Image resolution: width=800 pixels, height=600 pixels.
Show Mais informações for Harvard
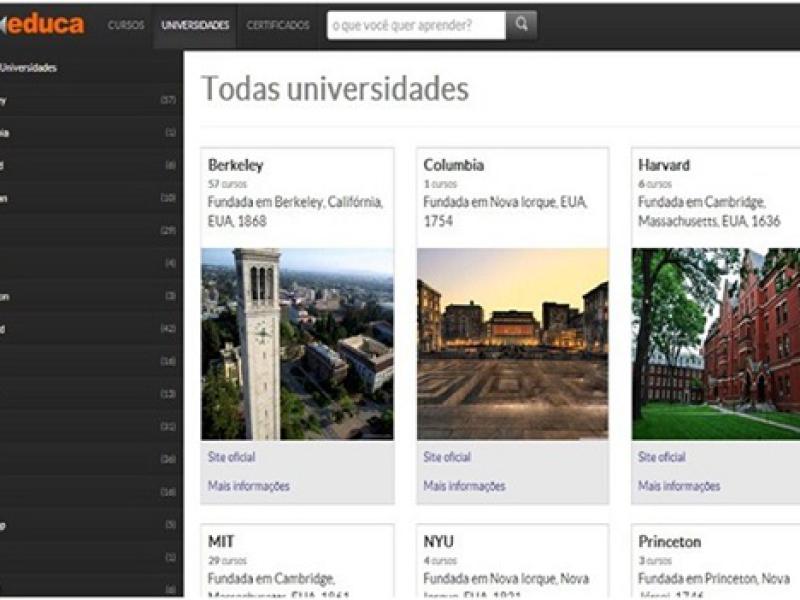tap(679, 486)
